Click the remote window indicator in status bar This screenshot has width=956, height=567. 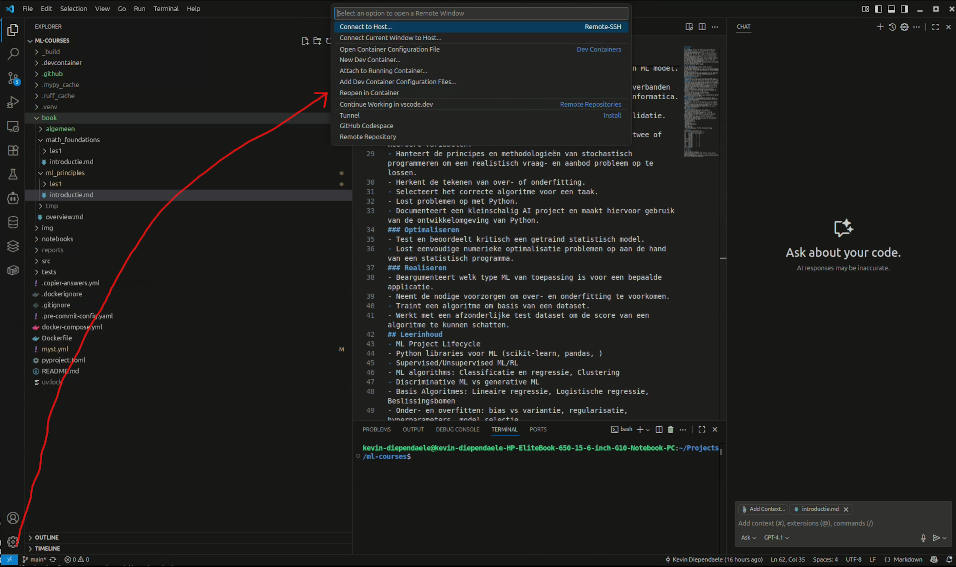point(9,559)
